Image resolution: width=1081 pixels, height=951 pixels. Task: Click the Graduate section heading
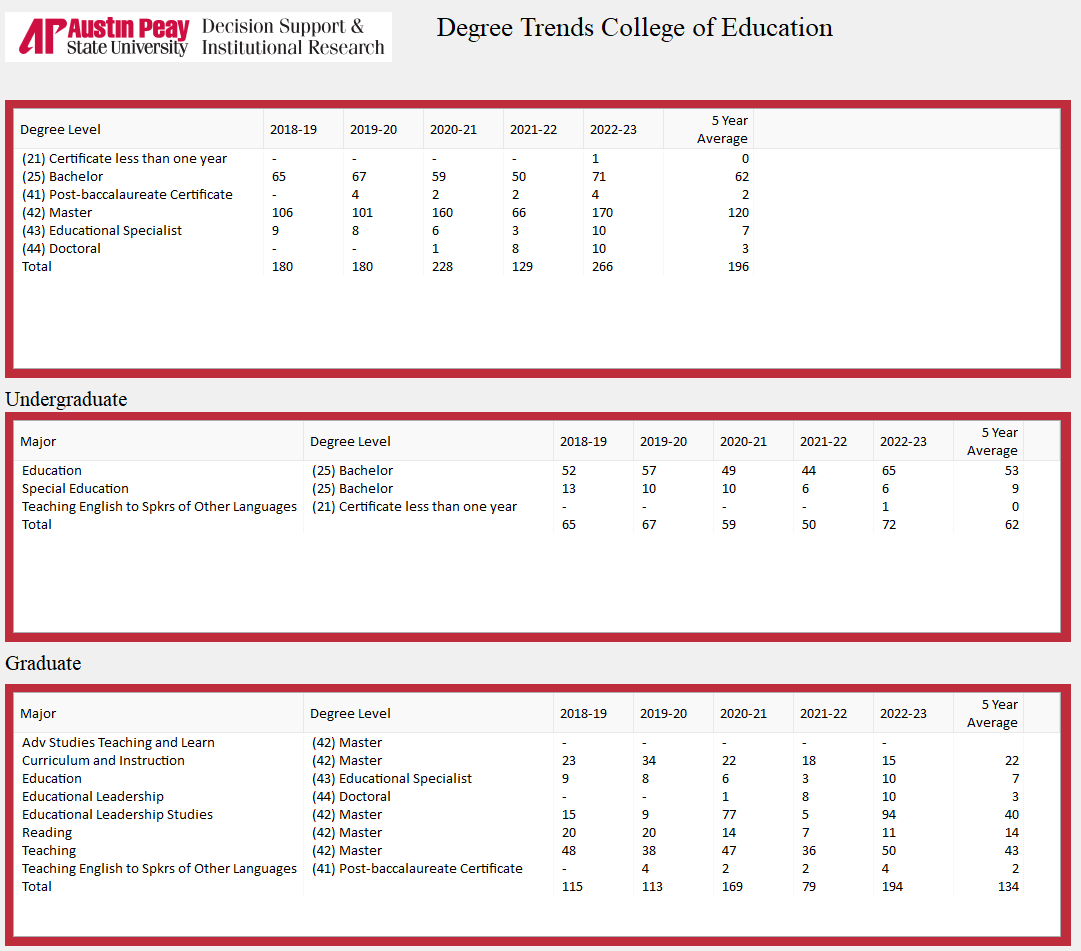pos(43,664)
